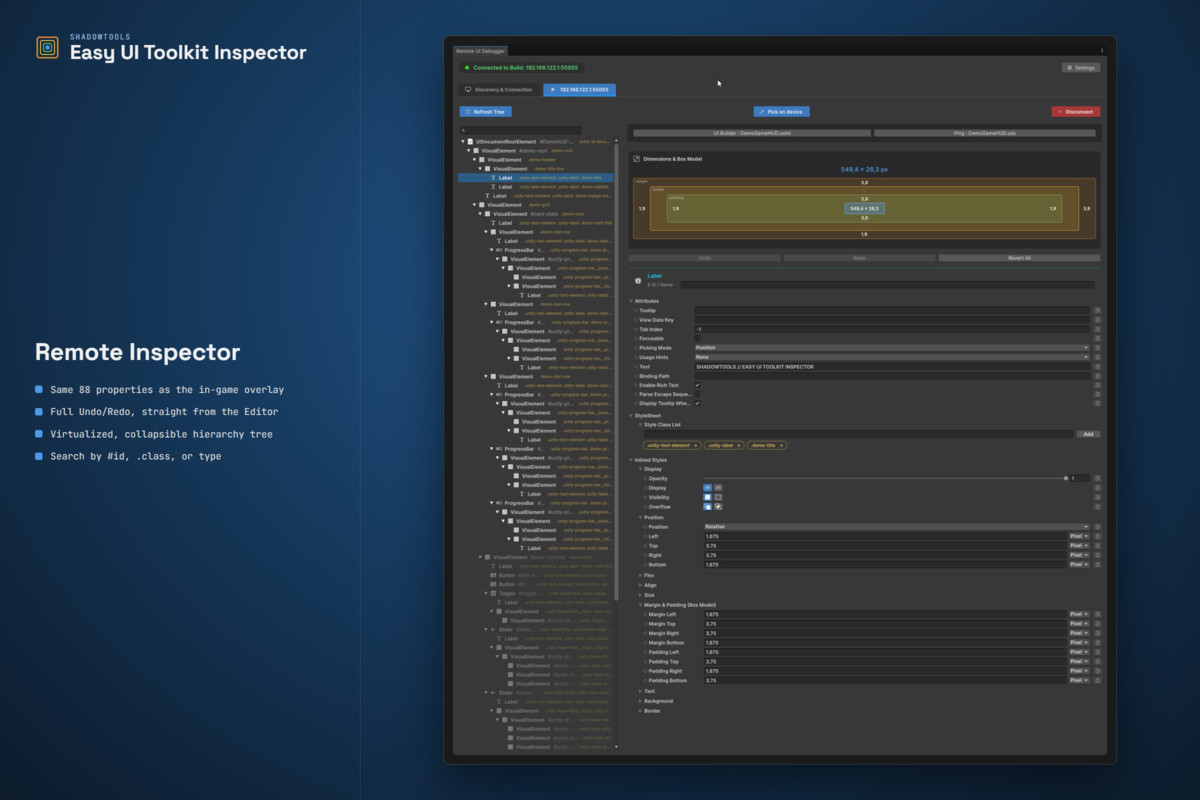Select the first Visibility toggle option

pos(708,497)
